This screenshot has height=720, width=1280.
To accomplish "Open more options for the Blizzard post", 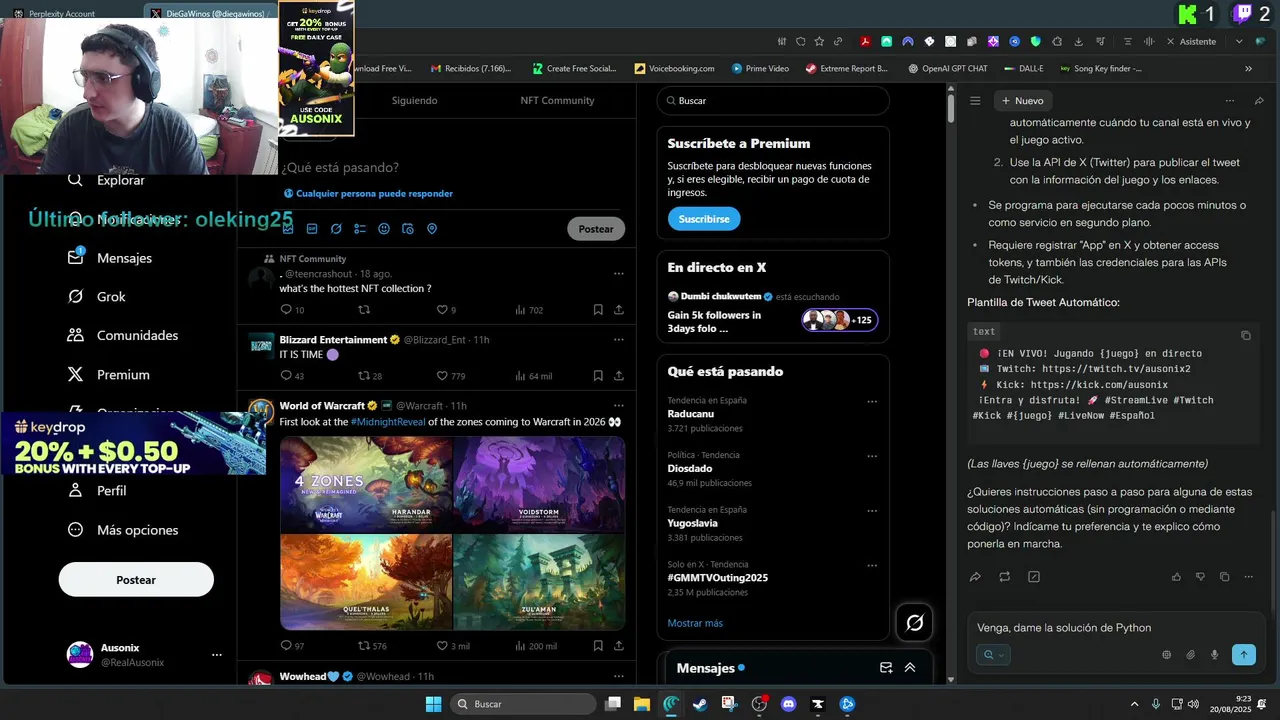I will point(619,340).
